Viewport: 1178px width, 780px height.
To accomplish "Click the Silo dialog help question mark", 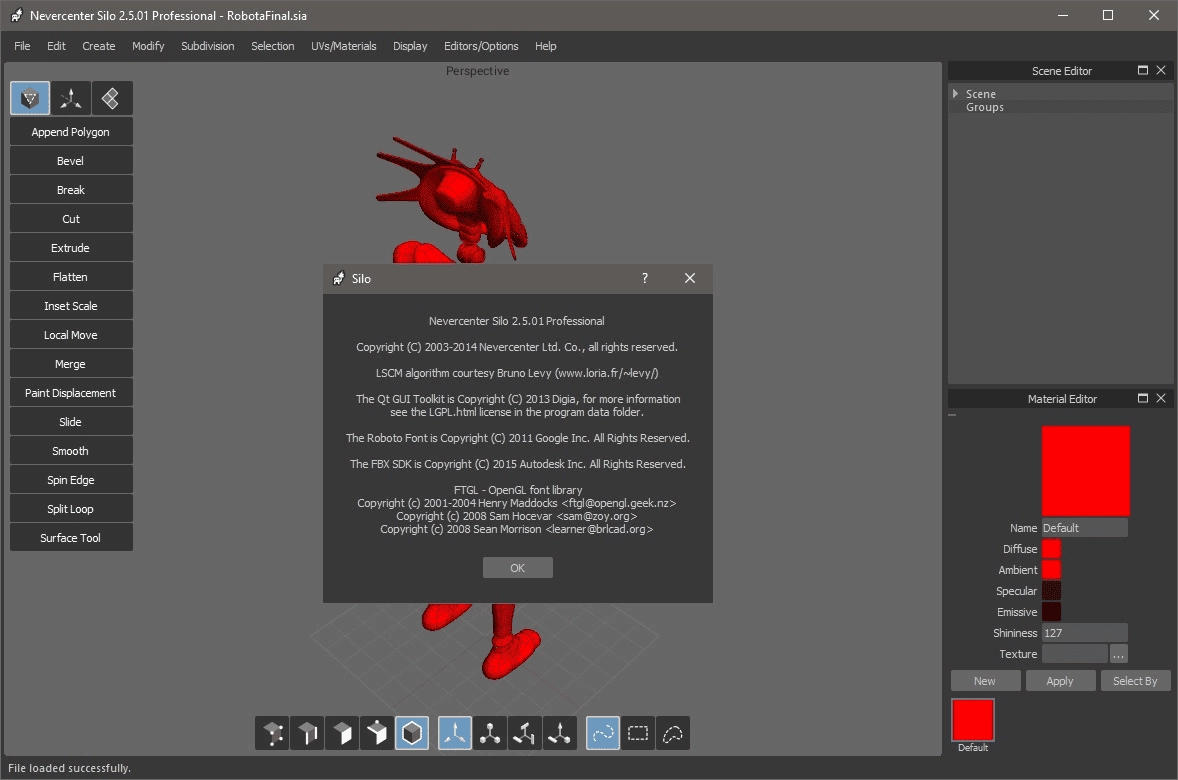I will tap(645, 278).
